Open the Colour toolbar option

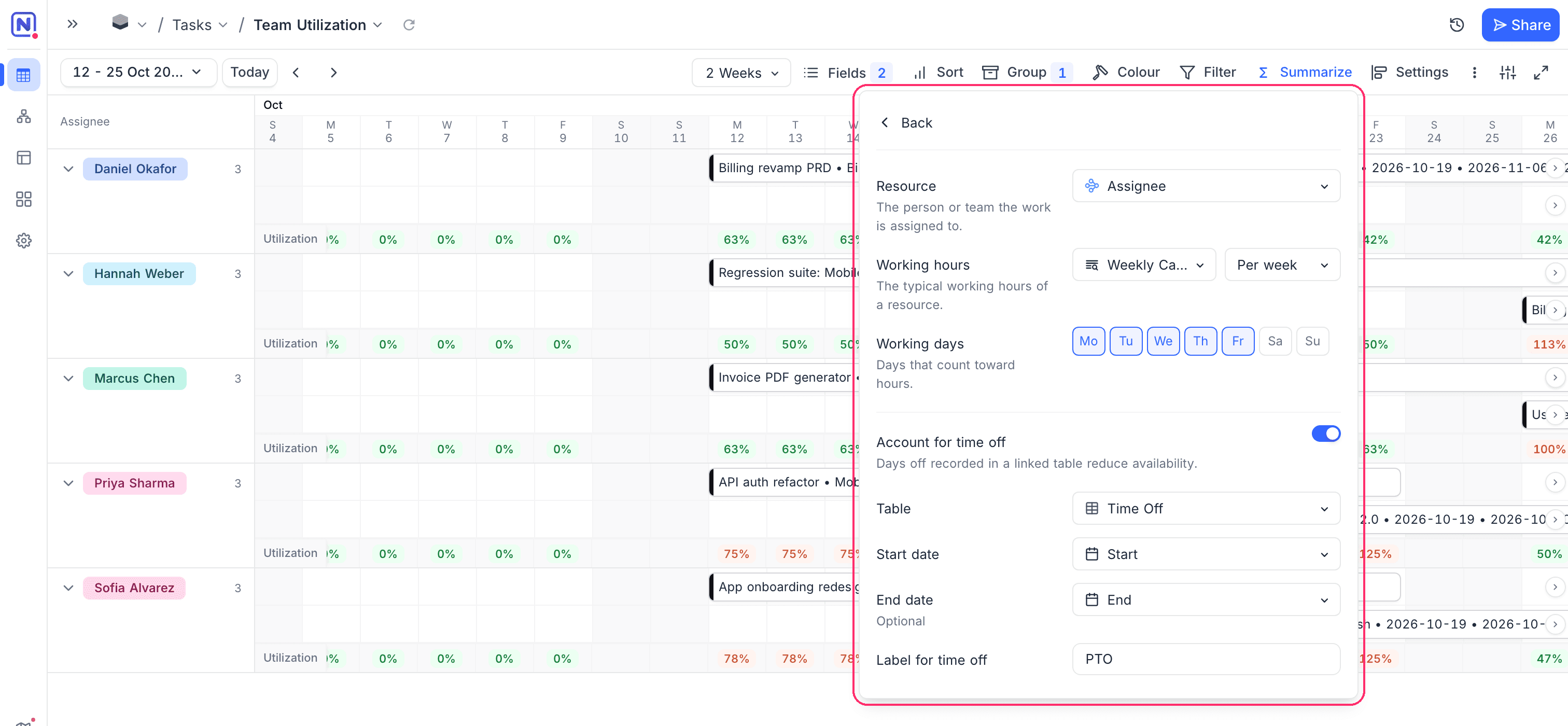[x=1126, y=73]
